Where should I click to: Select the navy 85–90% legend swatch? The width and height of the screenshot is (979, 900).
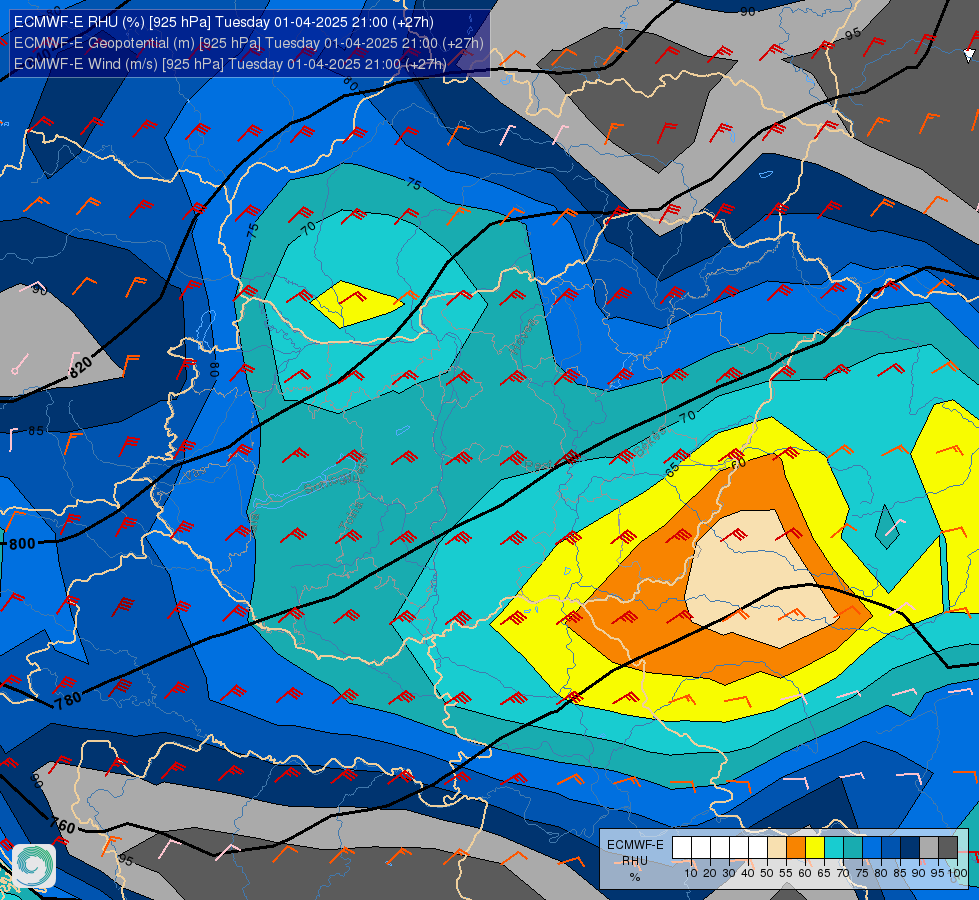(x=910, y=848)
